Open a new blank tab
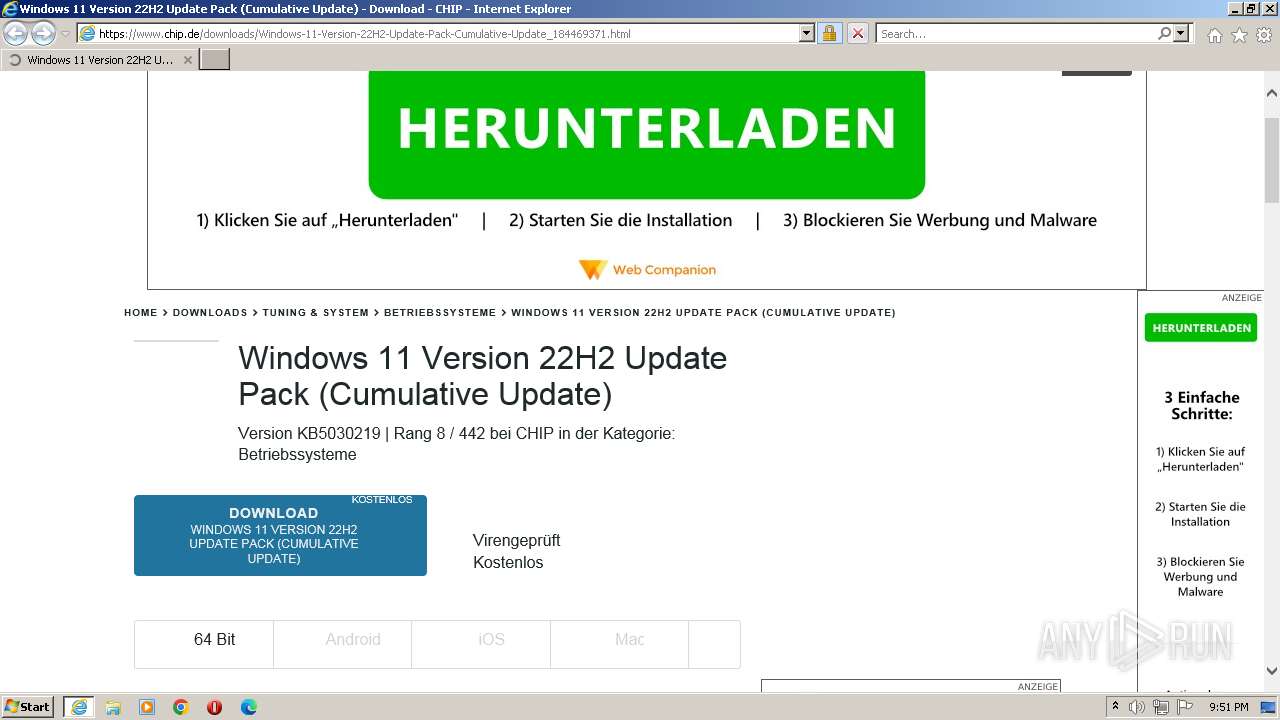This screenshot has width=1280, height=720. (x=215, y=59)
